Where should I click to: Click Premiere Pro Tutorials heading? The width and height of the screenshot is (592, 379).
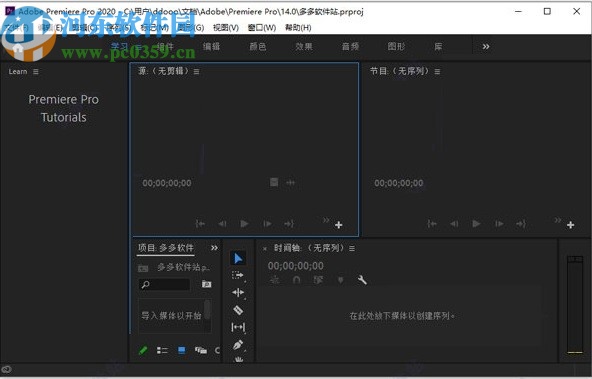pos(63,108)
